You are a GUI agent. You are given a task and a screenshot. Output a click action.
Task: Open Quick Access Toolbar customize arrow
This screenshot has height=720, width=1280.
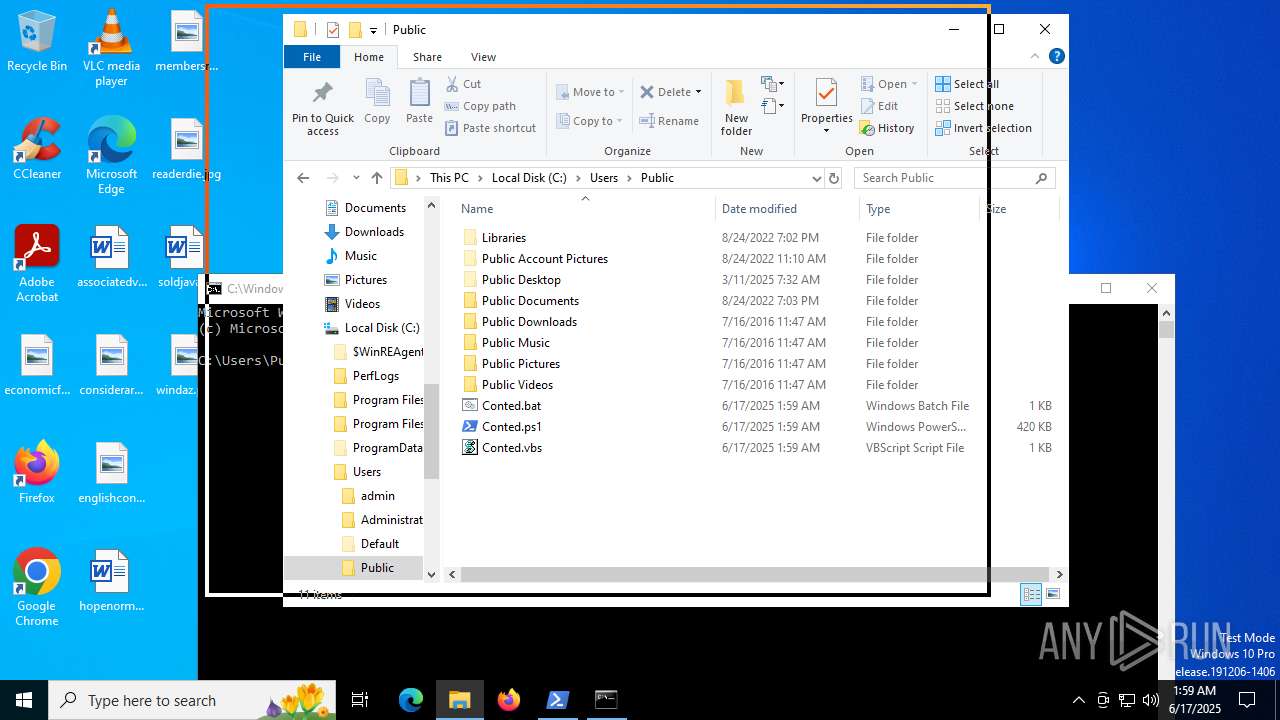373,30
